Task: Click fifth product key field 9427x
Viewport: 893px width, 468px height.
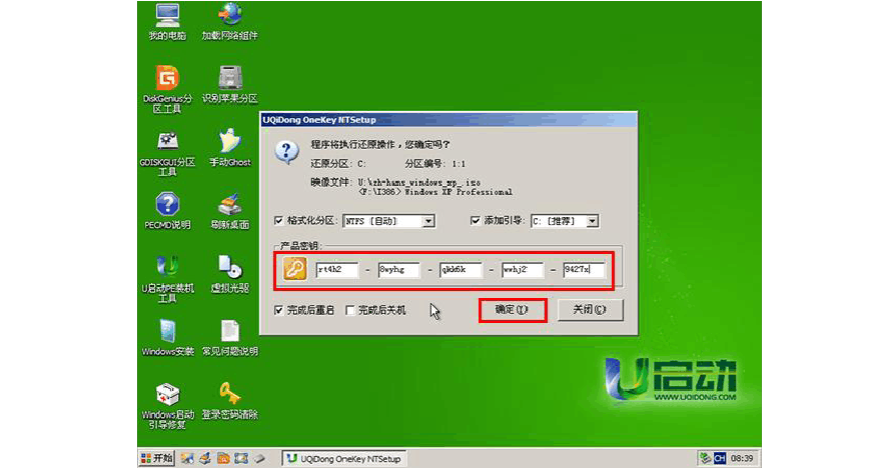Action: tap(584, 269)
